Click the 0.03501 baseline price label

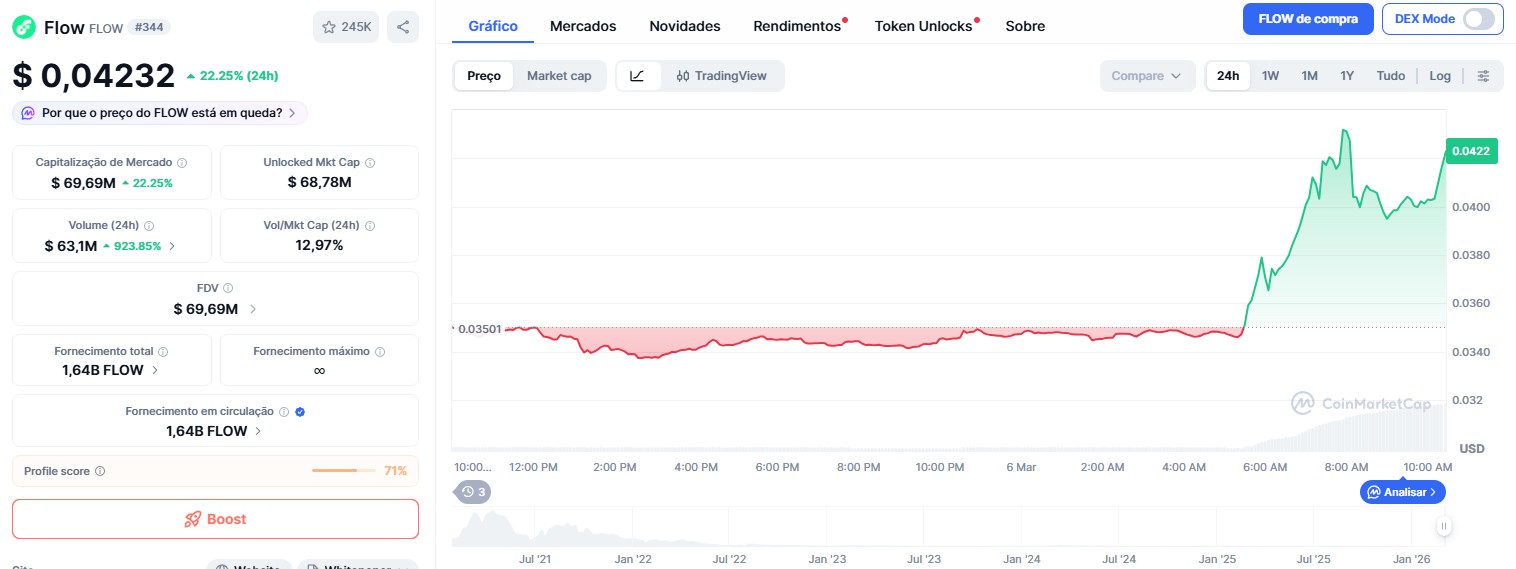[x=480, y=328]
